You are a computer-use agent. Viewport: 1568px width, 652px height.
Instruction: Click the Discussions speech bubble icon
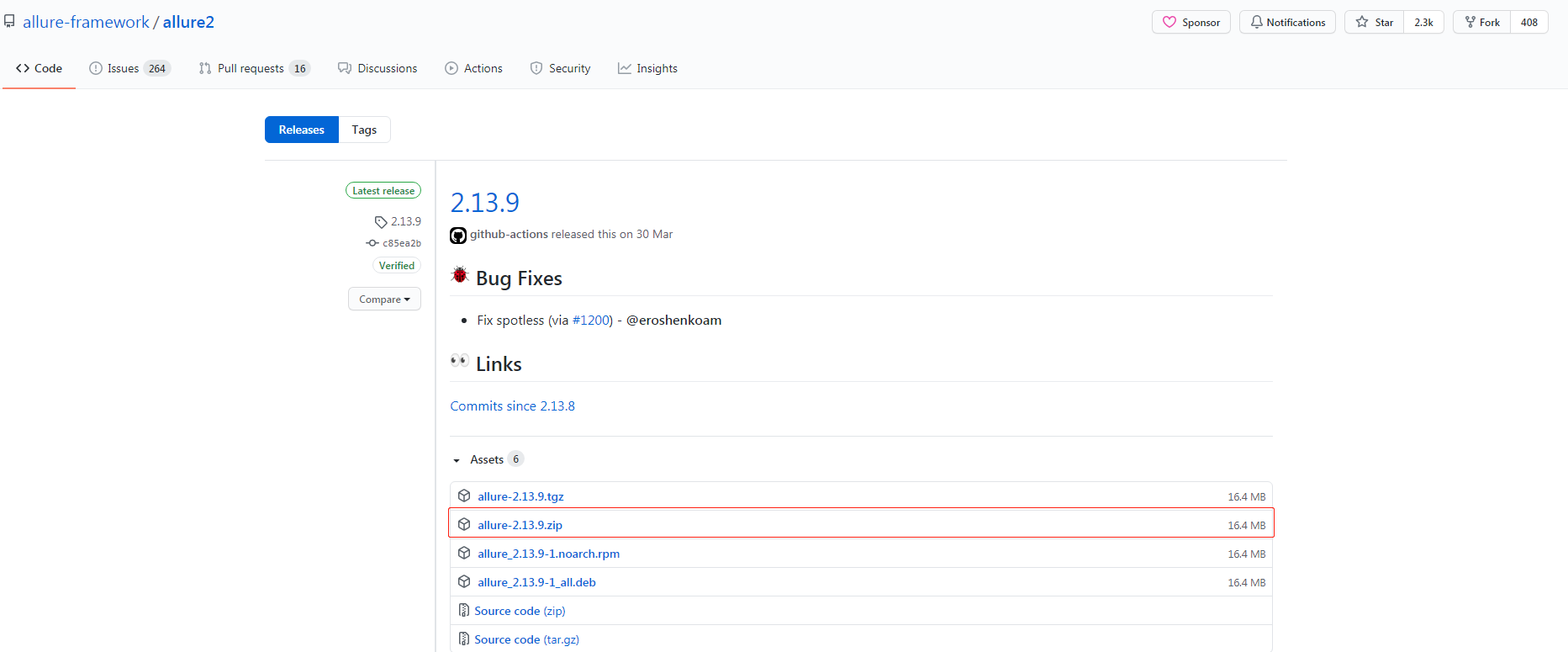345,68
